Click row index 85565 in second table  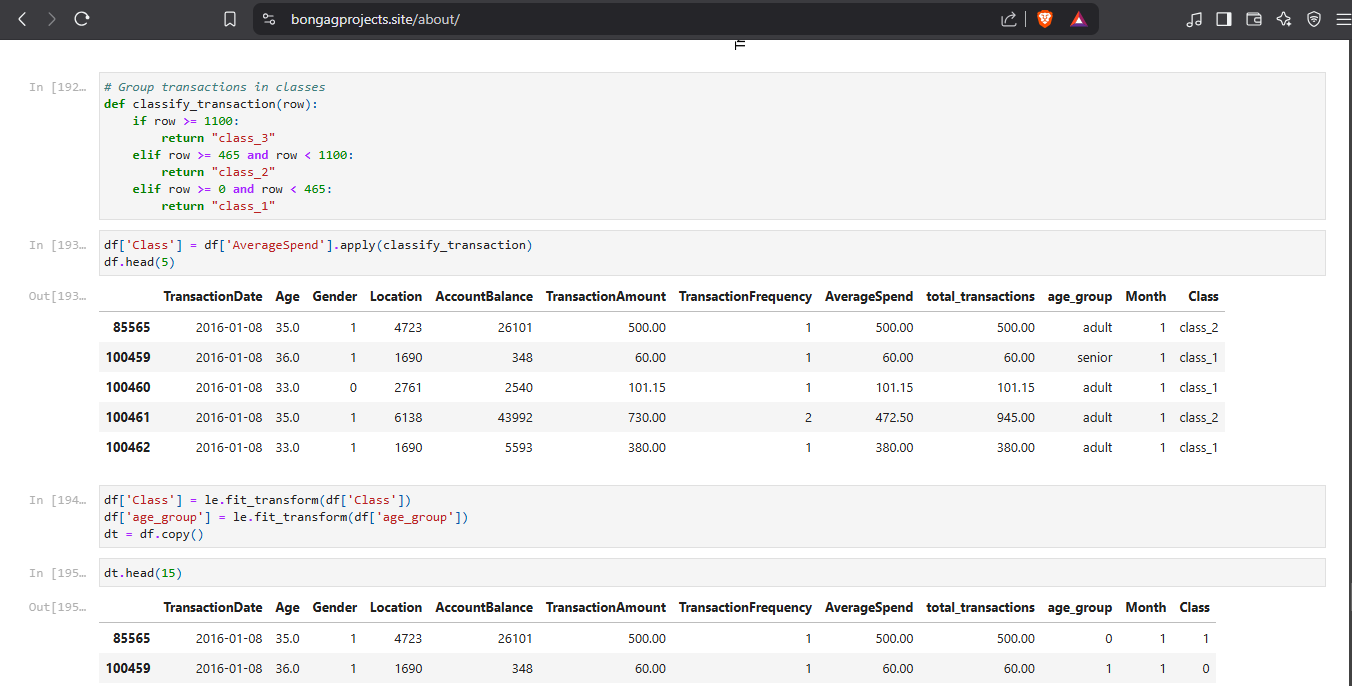tap(132, 638)
